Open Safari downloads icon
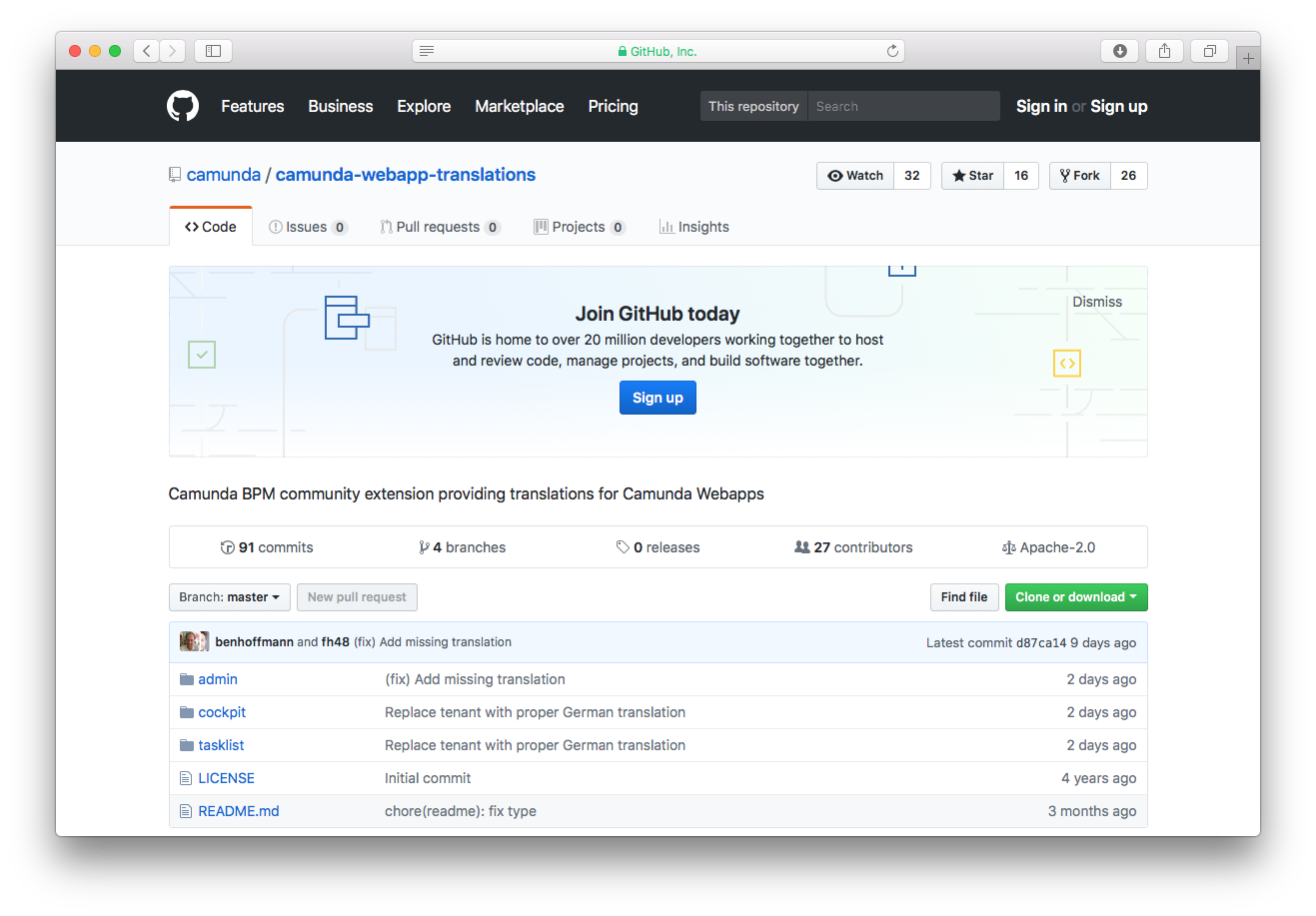This screenshot has height=916, width=1316. 1120,51
